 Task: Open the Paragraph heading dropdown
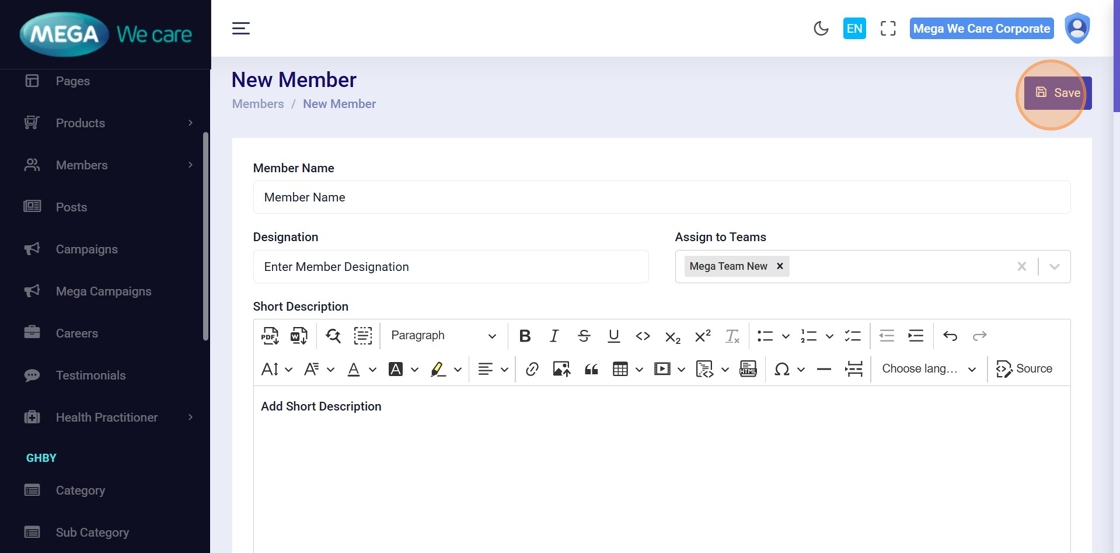[443, 336]
